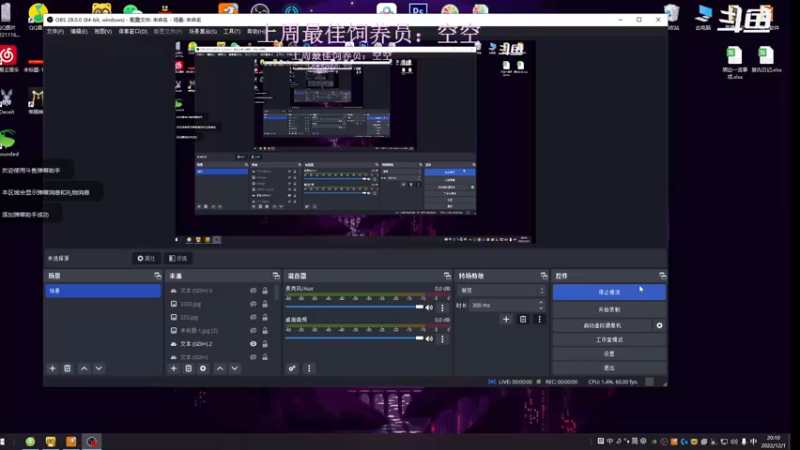Open three-dot options for 麦克风/Aux channel

[x=442, y=307]
